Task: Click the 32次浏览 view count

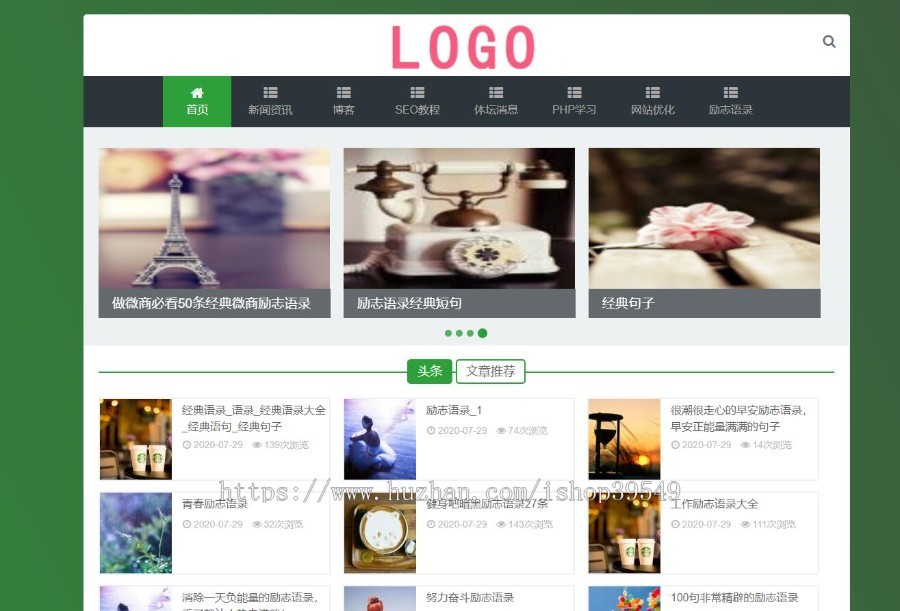Action: coord(278,524)
